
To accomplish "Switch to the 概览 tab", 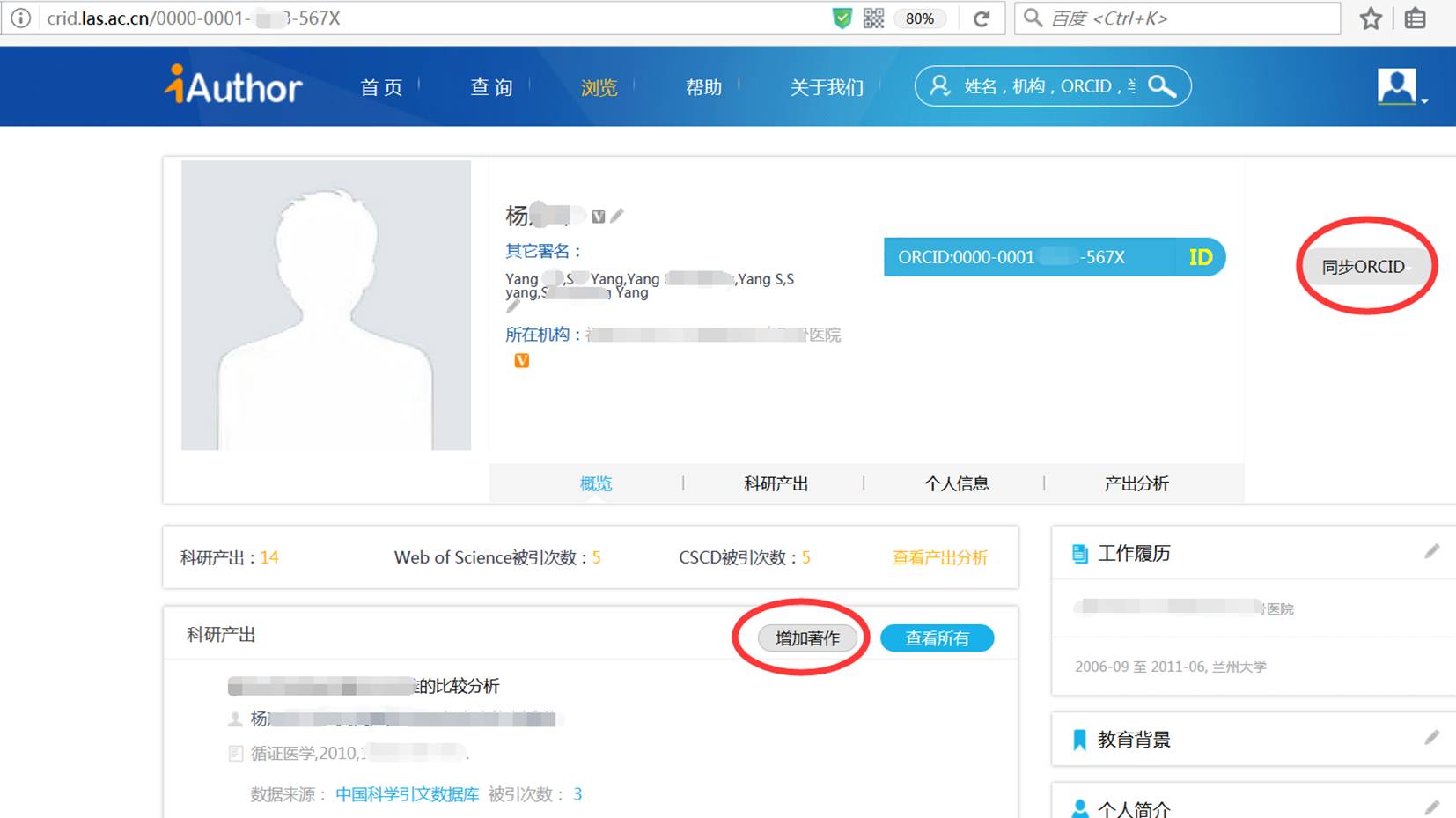I will 596,483.
